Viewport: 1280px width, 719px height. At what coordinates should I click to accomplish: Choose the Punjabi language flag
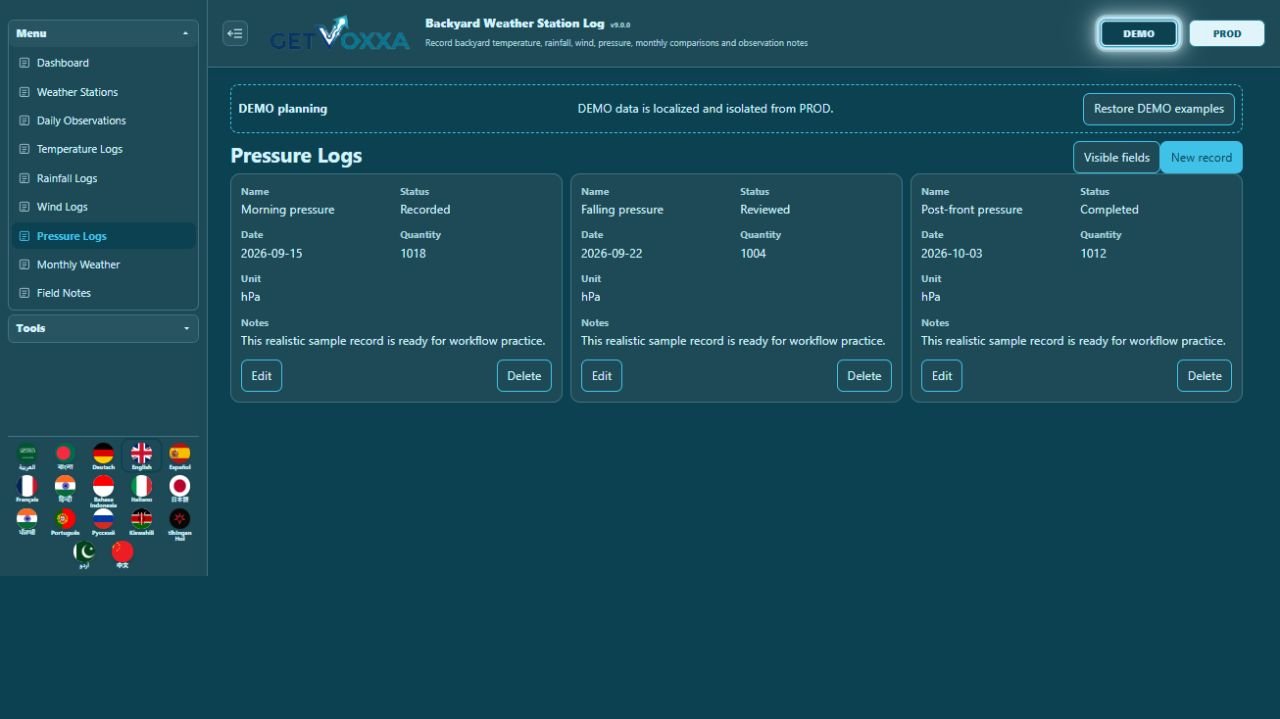click(27, 522)
